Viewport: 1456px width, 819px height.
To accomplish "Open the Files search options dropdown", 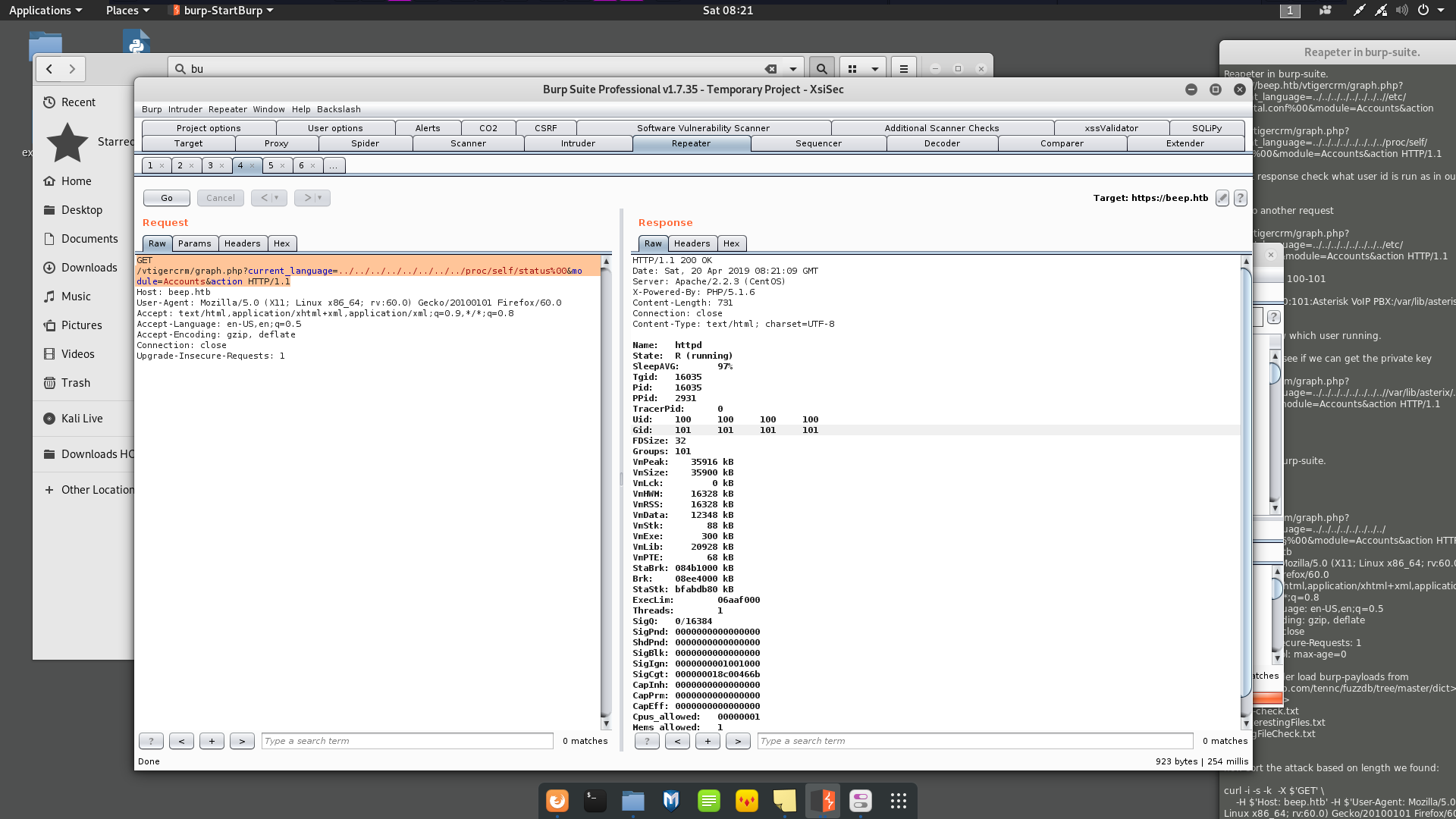I will click(x=792, y=68).
